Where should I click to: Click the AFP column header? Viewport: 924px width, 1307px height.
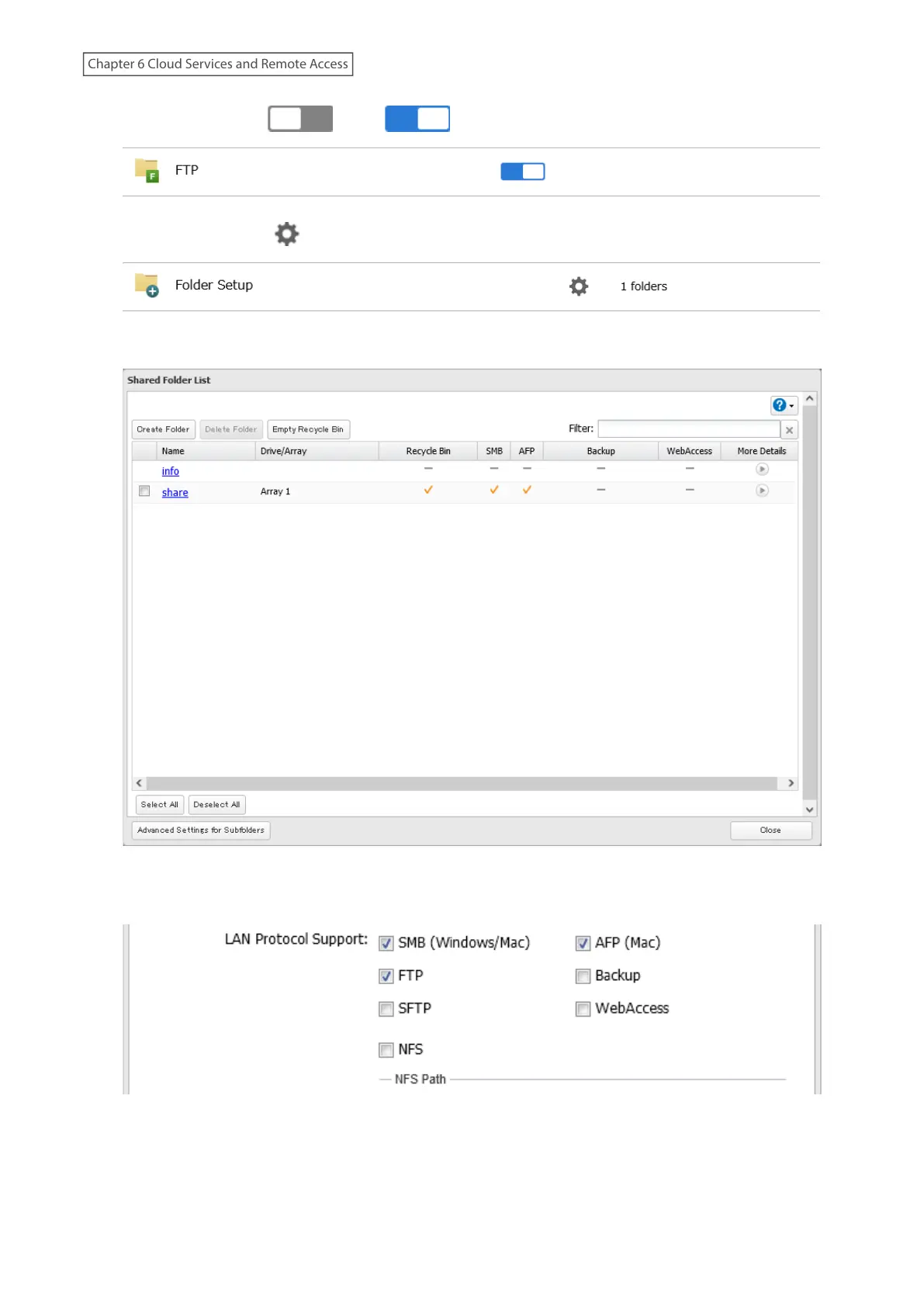click(x=527, y=451)
